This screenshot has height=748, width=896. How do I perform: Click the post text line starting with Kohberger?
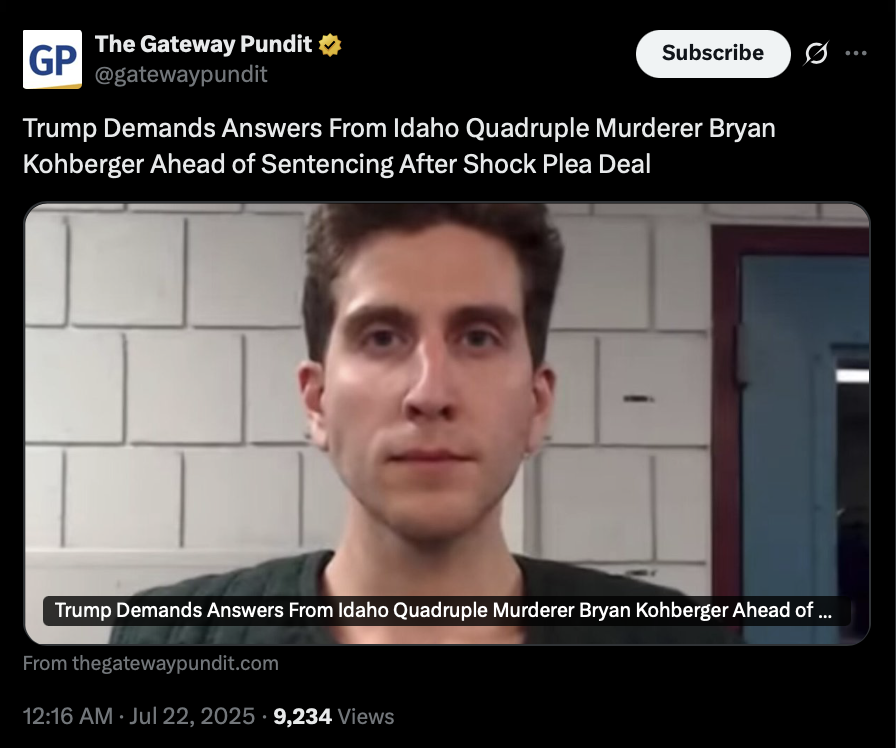[x=337, y=165]
